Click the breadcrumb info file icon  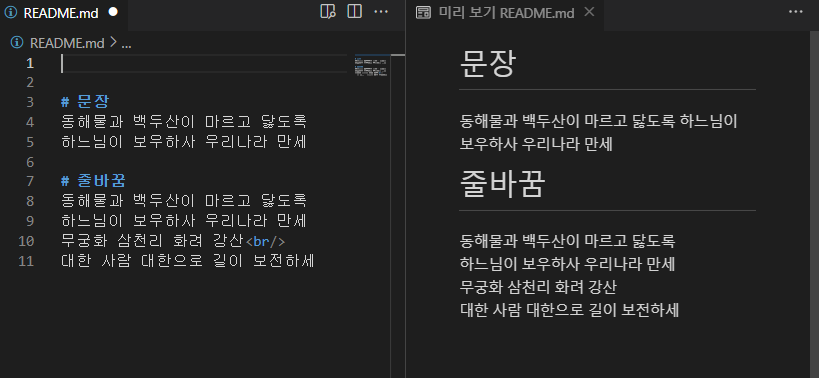pos(17,43)
